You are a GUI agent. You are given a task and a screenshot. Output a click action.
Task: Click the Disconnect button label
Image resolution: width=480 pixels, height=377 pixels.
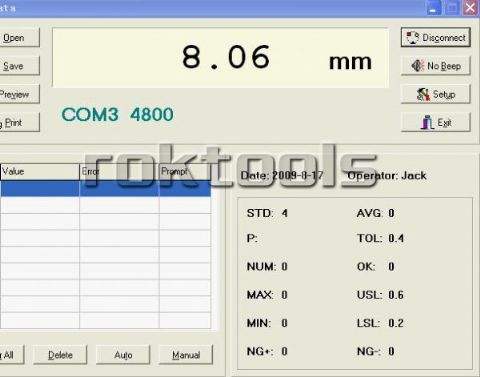point(444,38)
